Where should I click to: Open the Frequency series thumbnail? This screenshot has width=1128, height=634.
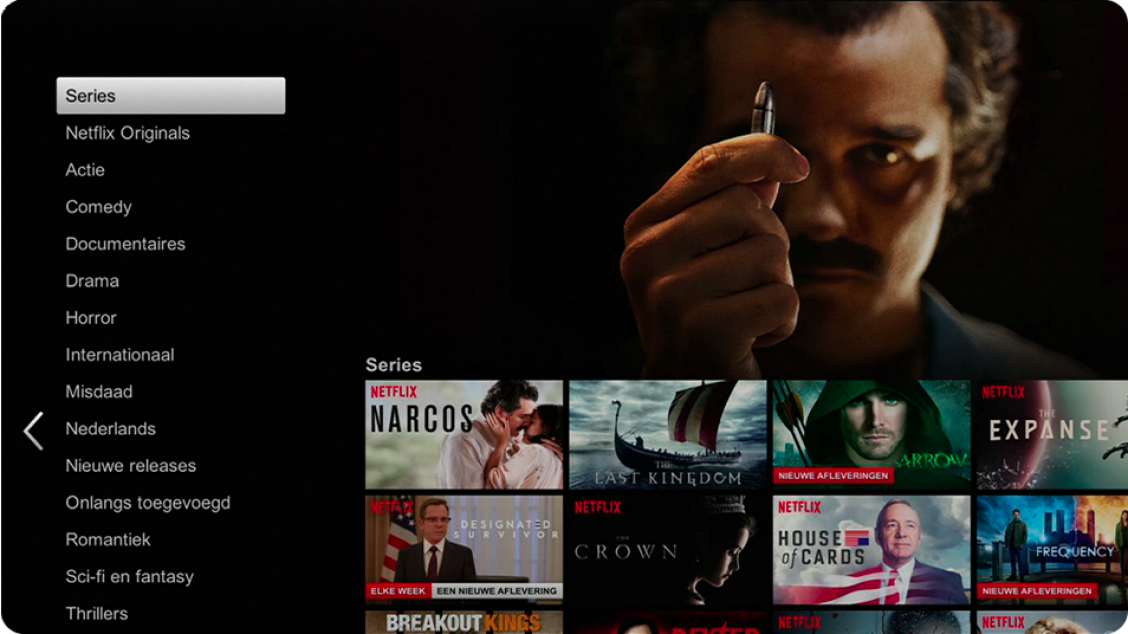click(x=1052, y=550)
